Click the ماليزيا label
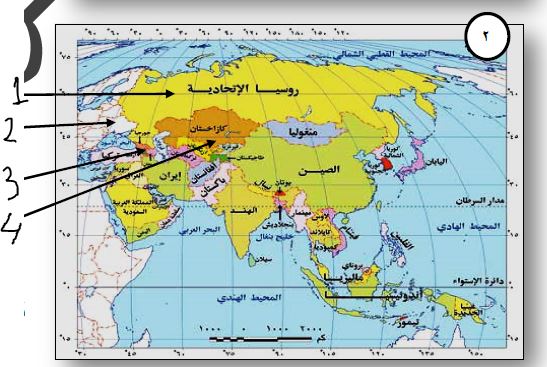 (x=344, y=278)
